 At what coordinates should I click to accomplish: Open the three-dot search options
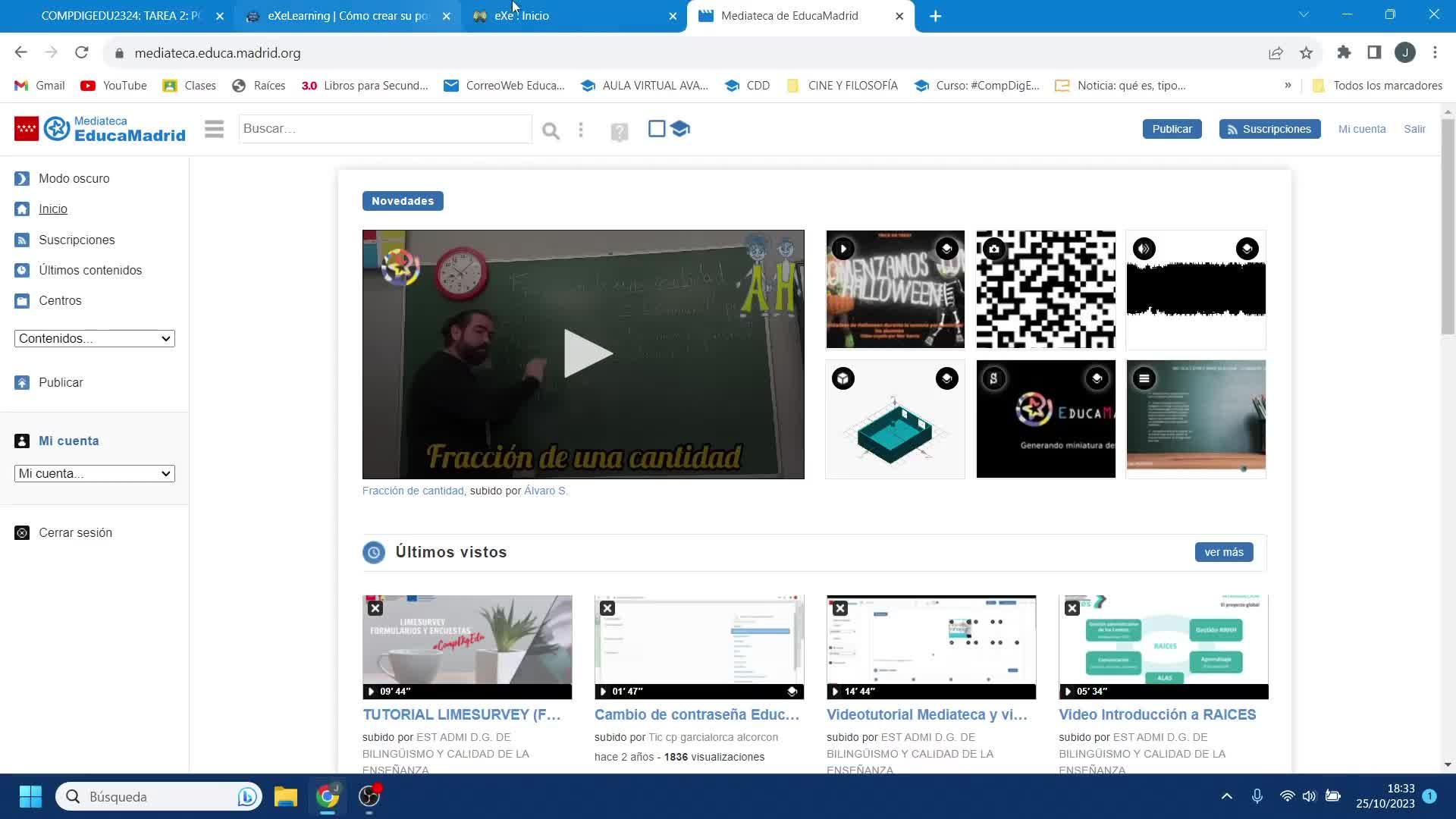tap(581, 130)
